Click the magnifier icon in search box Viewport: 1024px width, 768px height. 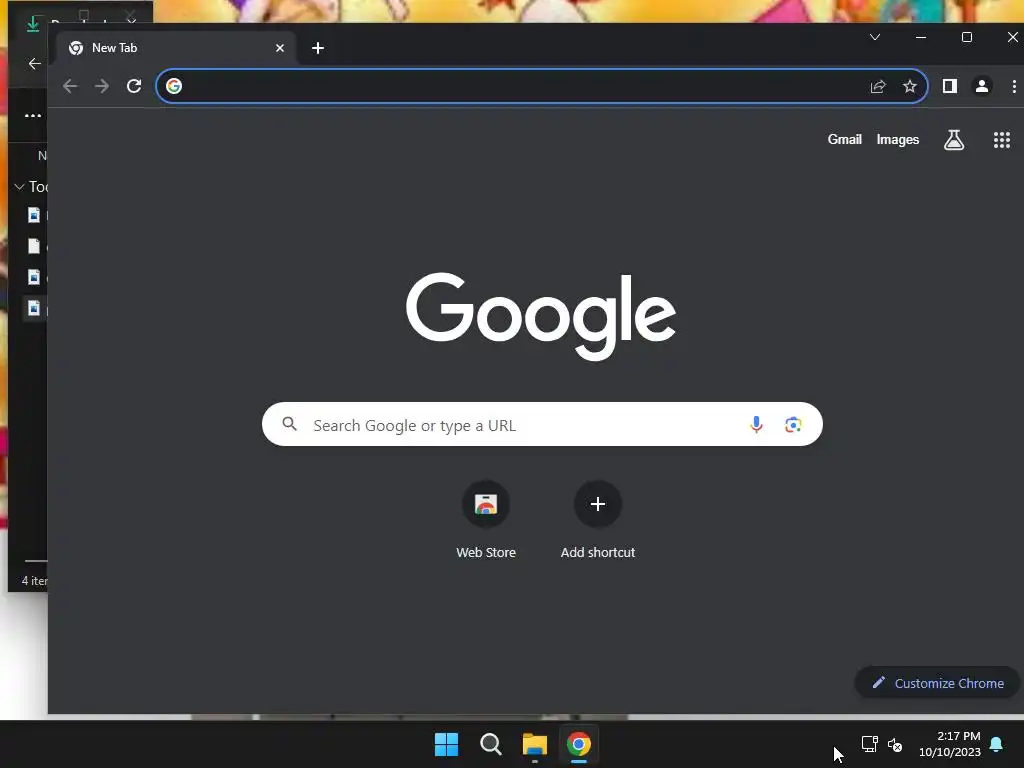pos(289,424)
